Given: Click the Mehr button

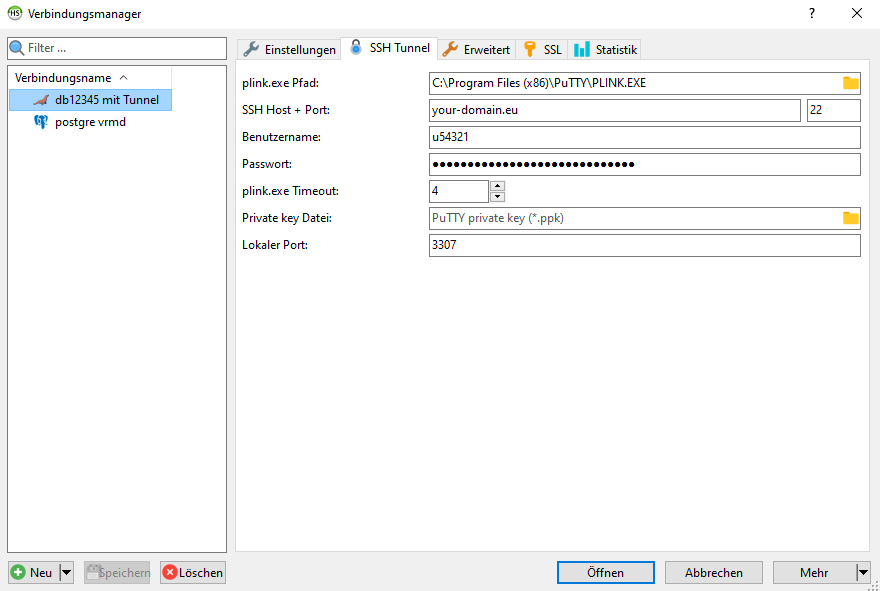Looking at the screenshot, I should pyautogui.click(x=814, y=572).
